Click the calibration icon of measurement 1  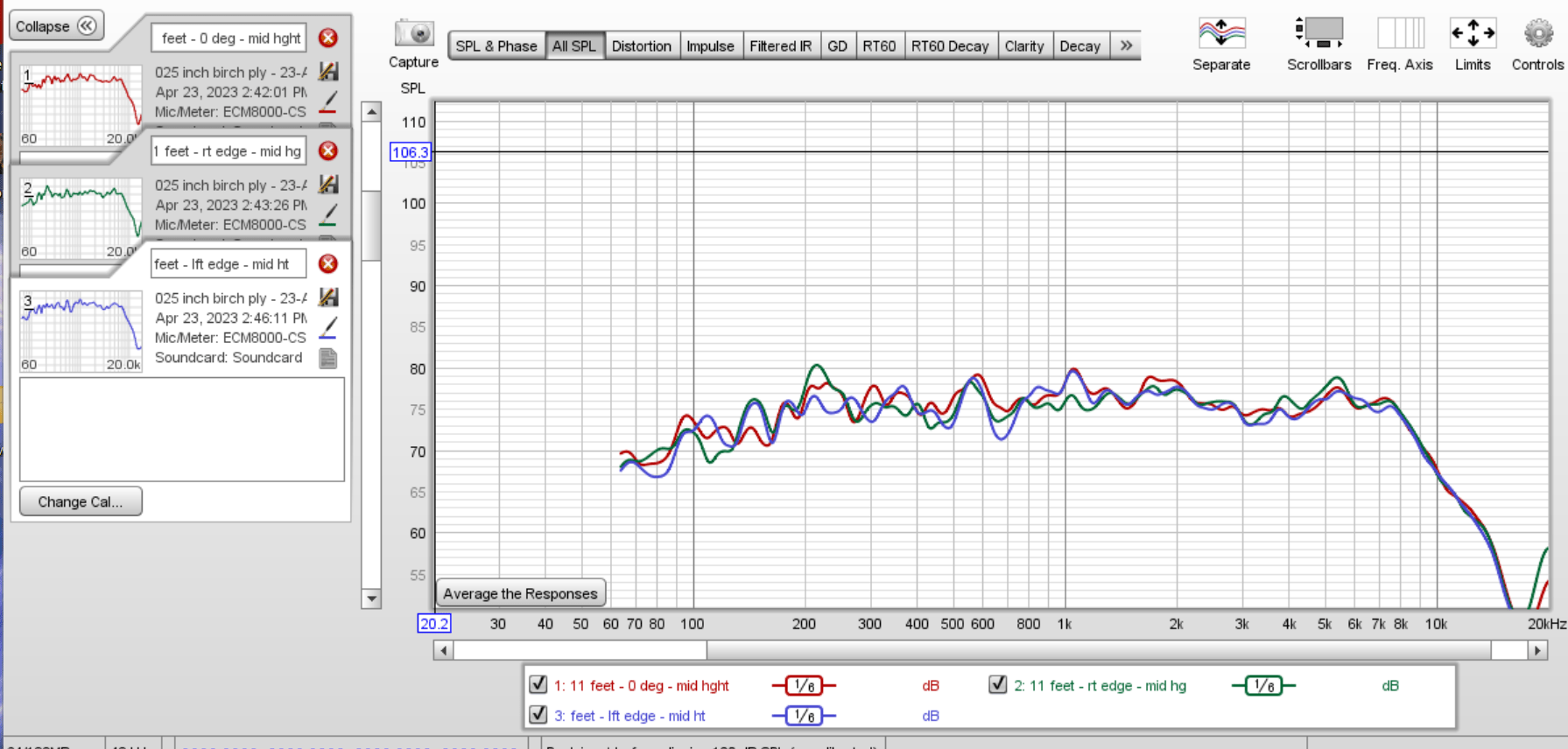(328, 72)
